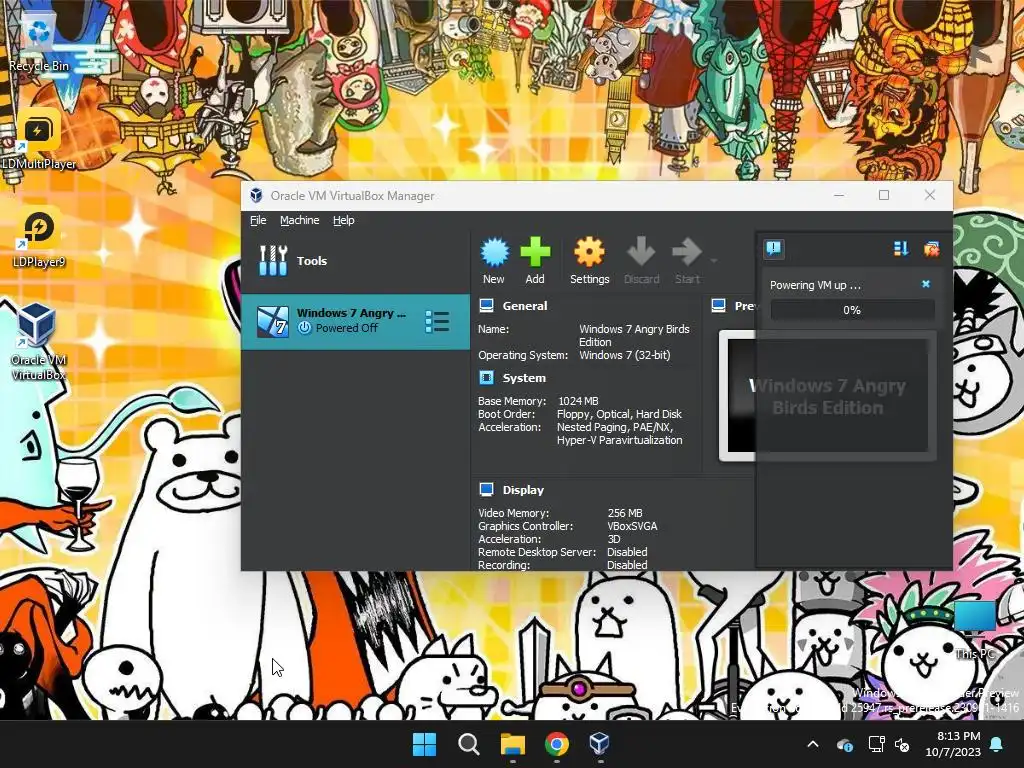The height and width of the screenshot is (768, 1024).
Task: Click the New virtual machine icon
Action: pos(494,253)
